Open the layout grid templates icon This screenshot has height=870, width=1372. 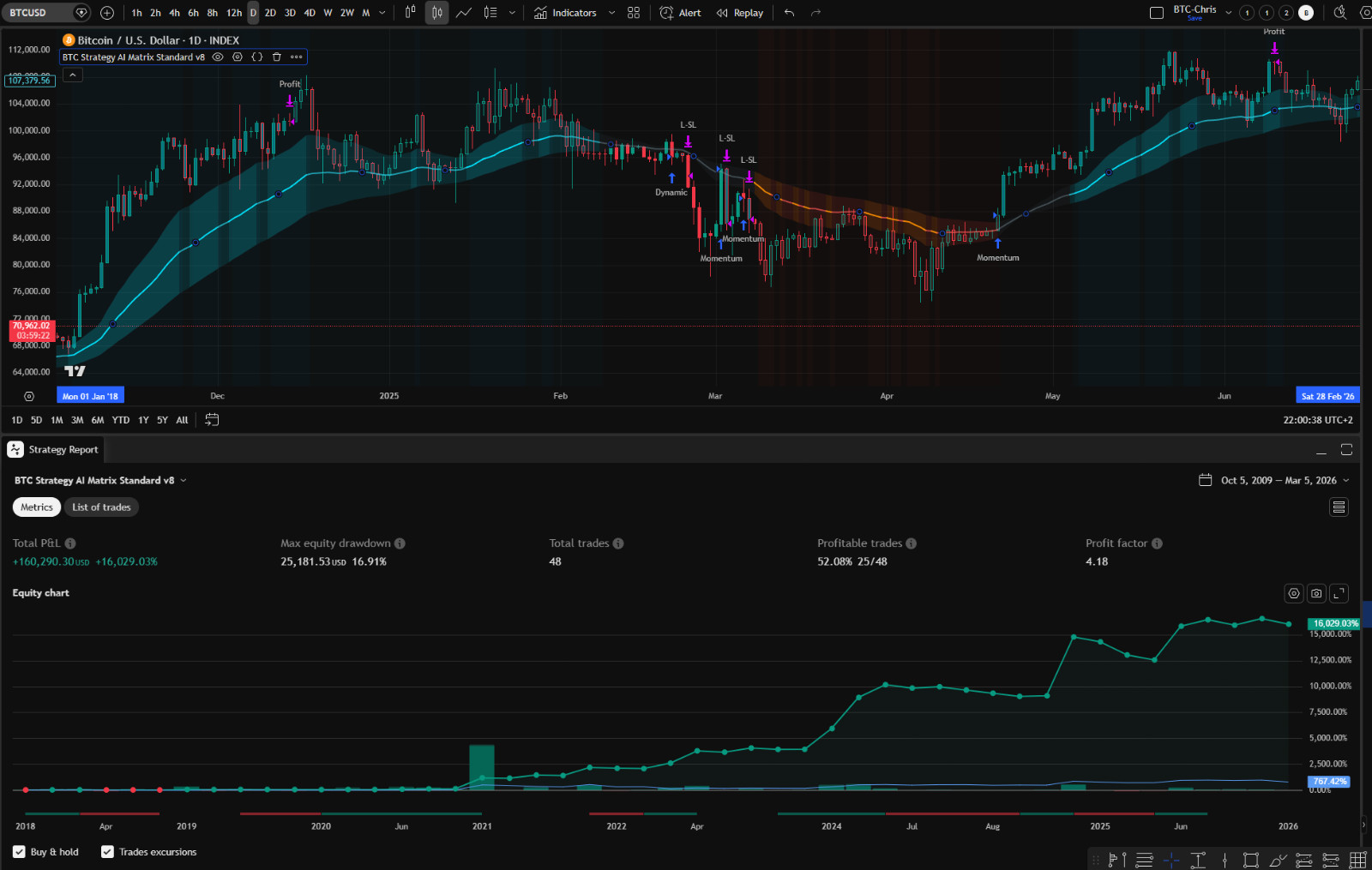click(x=634, y=13)
